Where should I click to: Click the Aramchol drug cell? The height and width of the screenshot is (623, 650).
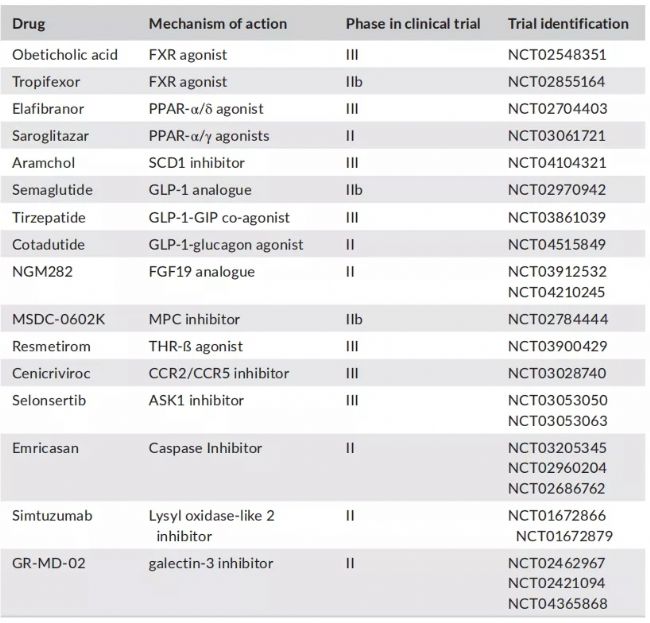point(43,163)
